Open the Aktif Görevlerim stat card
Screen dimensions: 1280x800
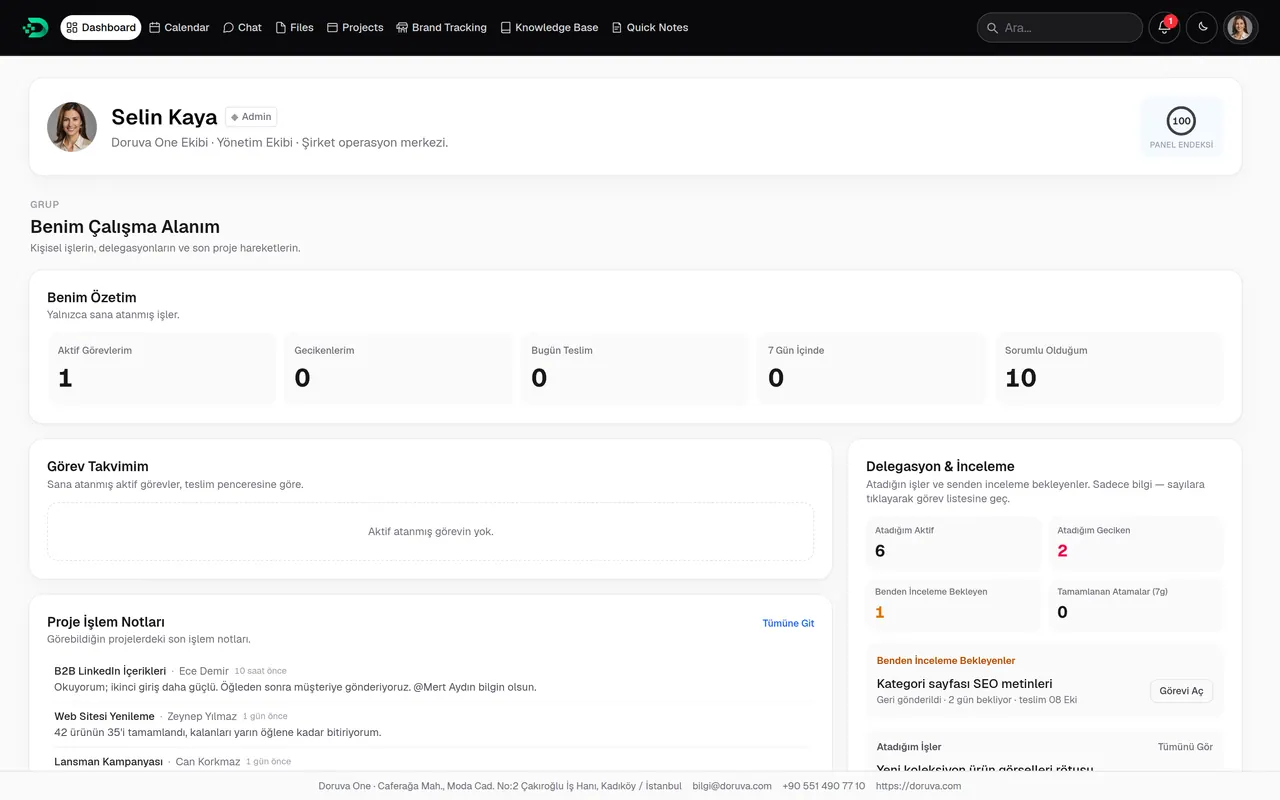point(162,369)
